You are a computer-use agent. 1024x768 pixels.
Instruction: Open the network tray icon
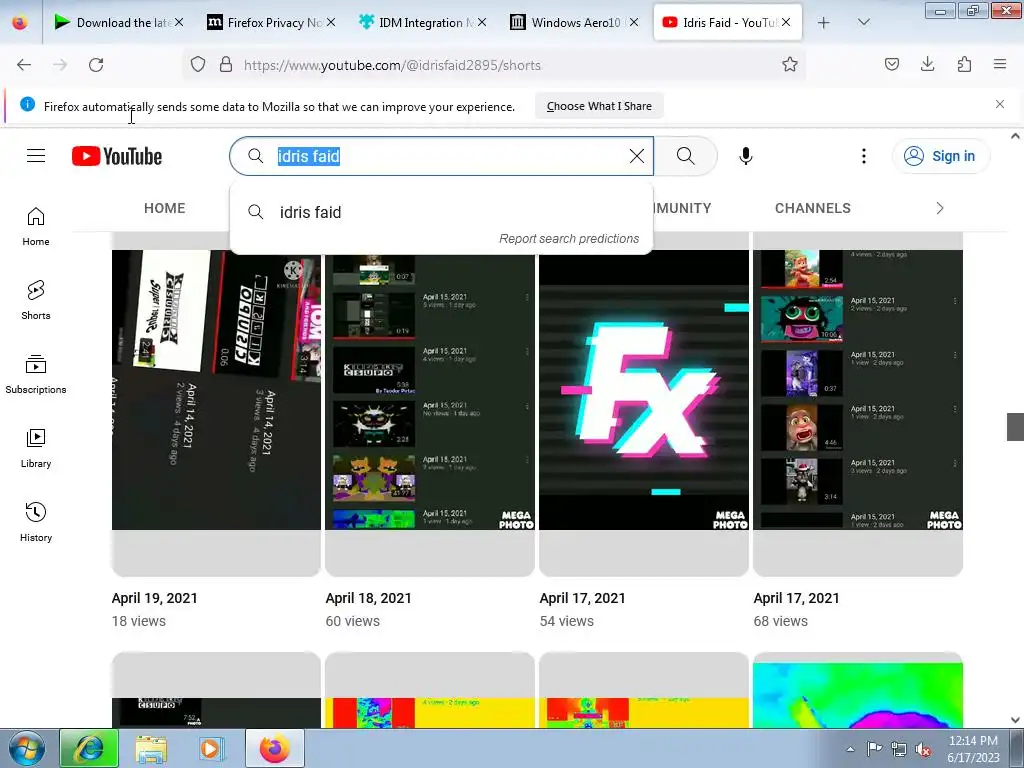(899, 749)
